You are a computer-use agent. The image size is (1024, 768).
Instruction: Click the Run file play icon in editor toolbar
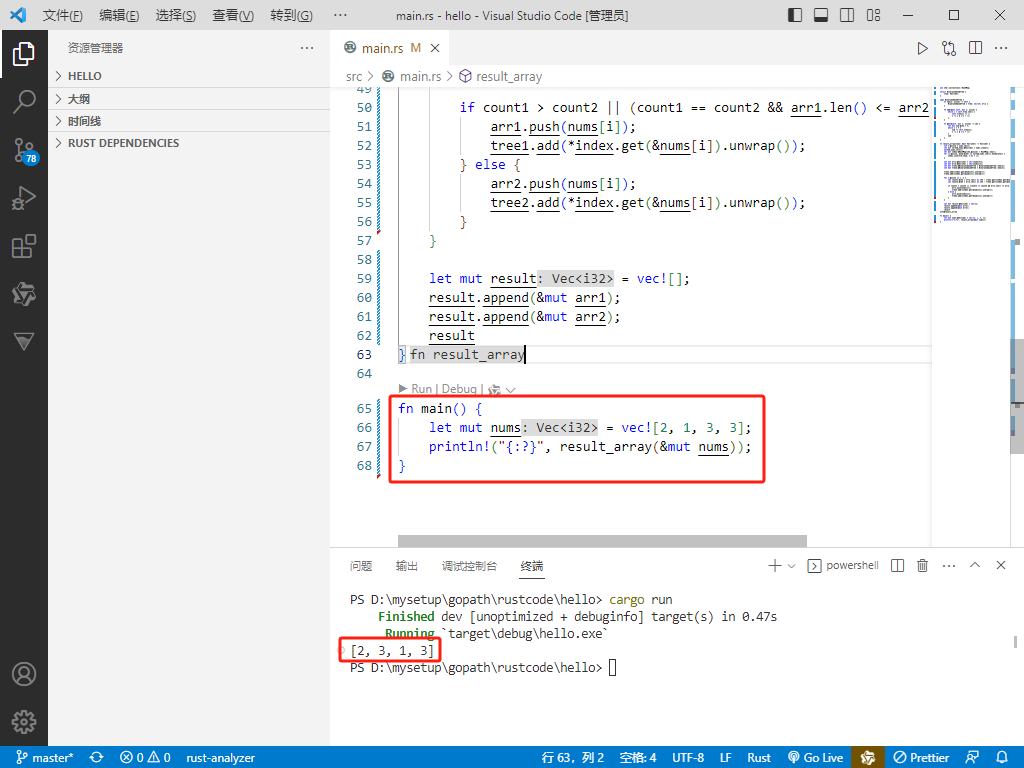pos(922,48)
